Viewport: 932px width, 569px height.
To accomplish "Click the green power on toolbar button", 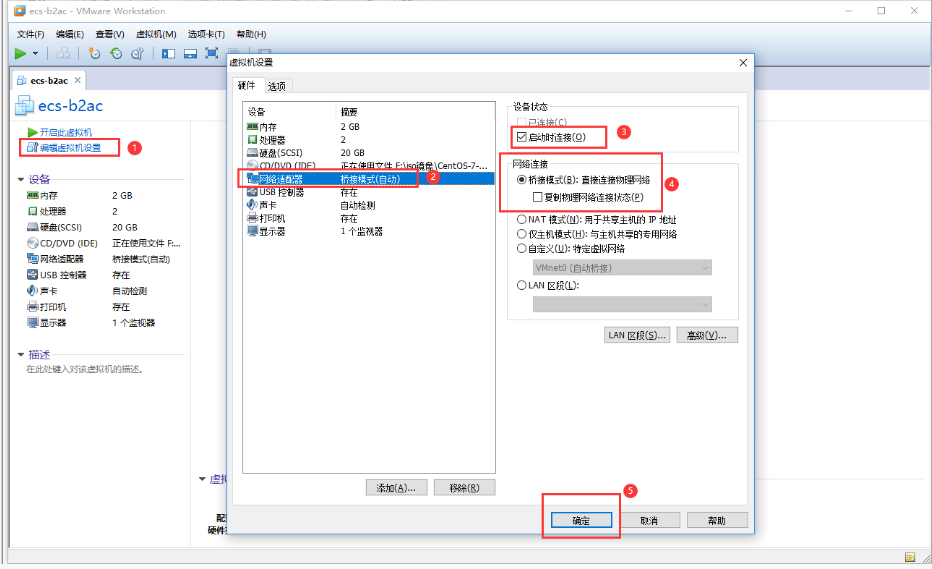I will [21, 53].
